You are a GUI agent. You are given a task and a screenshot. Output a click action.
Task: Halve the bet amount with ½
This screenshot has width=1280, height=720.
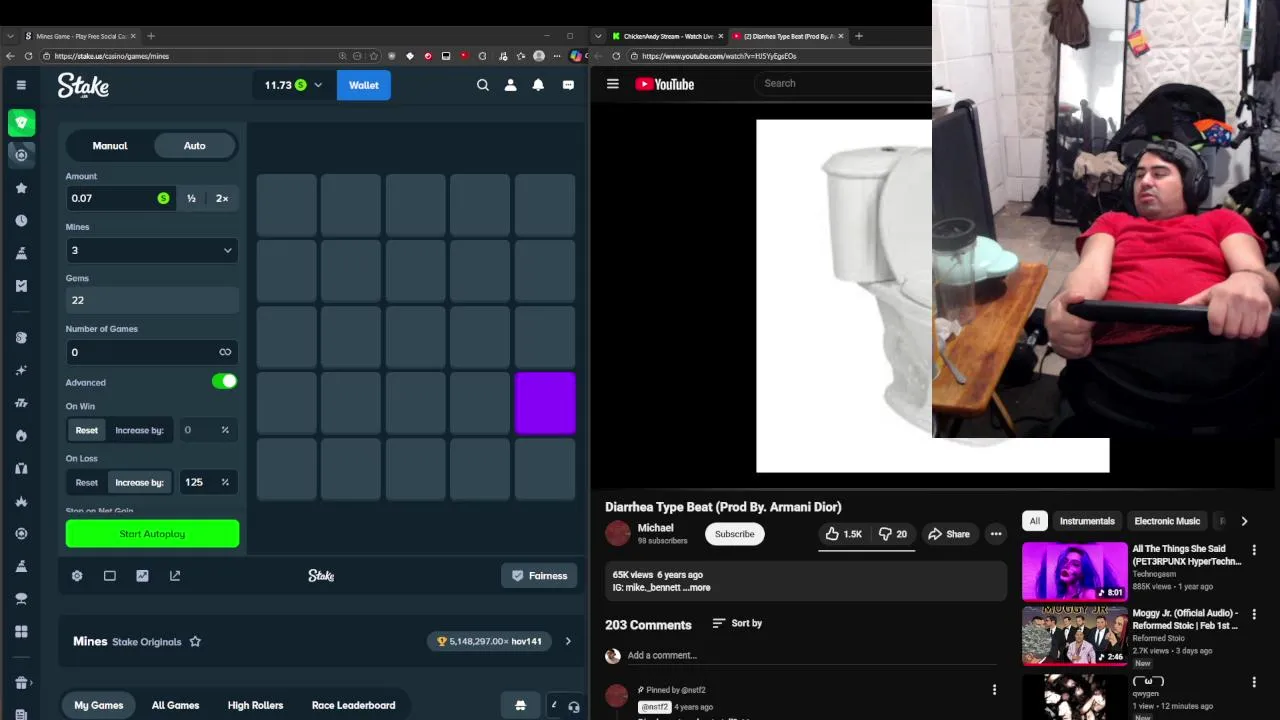click(191, 198)
